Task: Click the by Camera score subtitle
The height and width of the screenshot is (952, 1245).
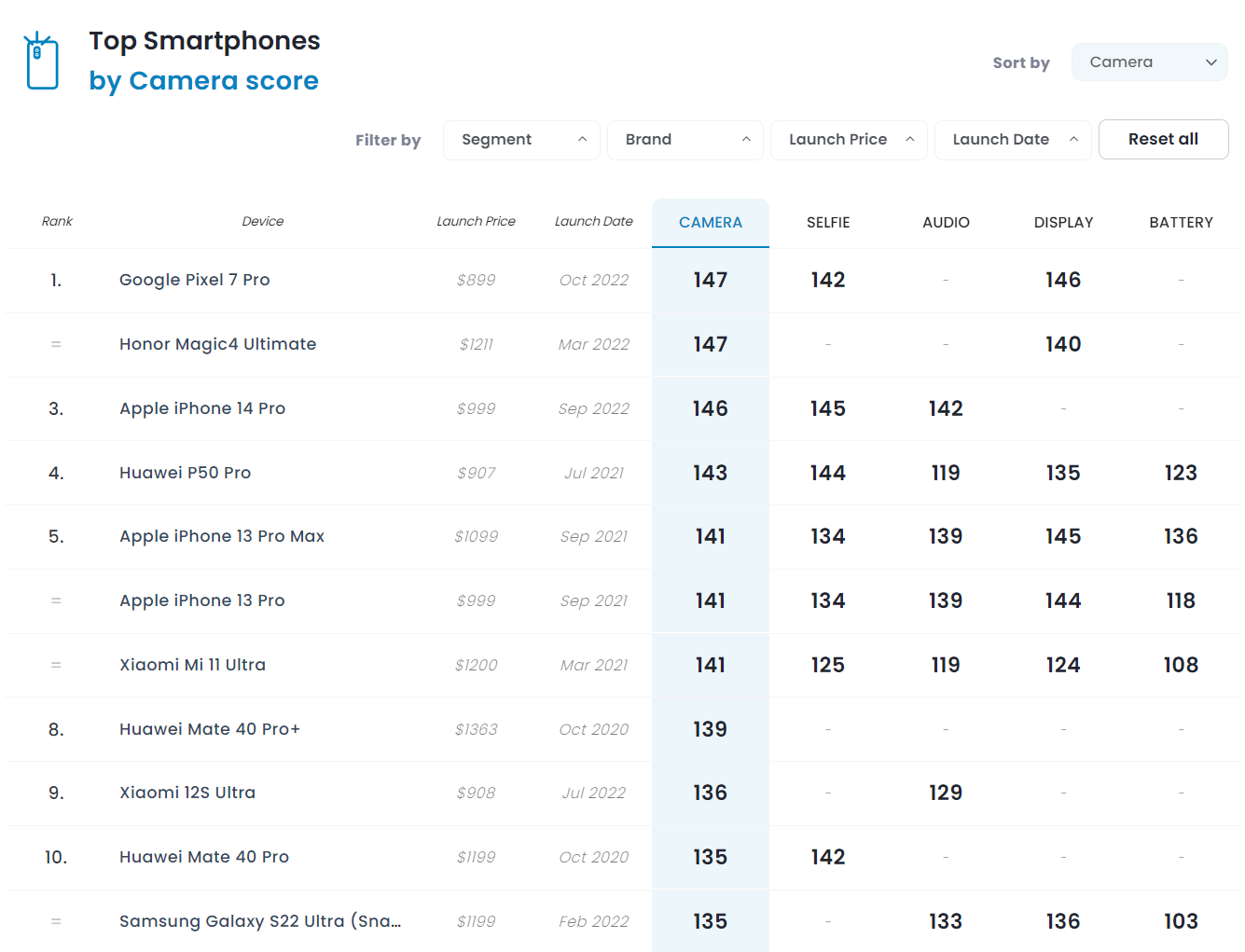Action: 203,81
